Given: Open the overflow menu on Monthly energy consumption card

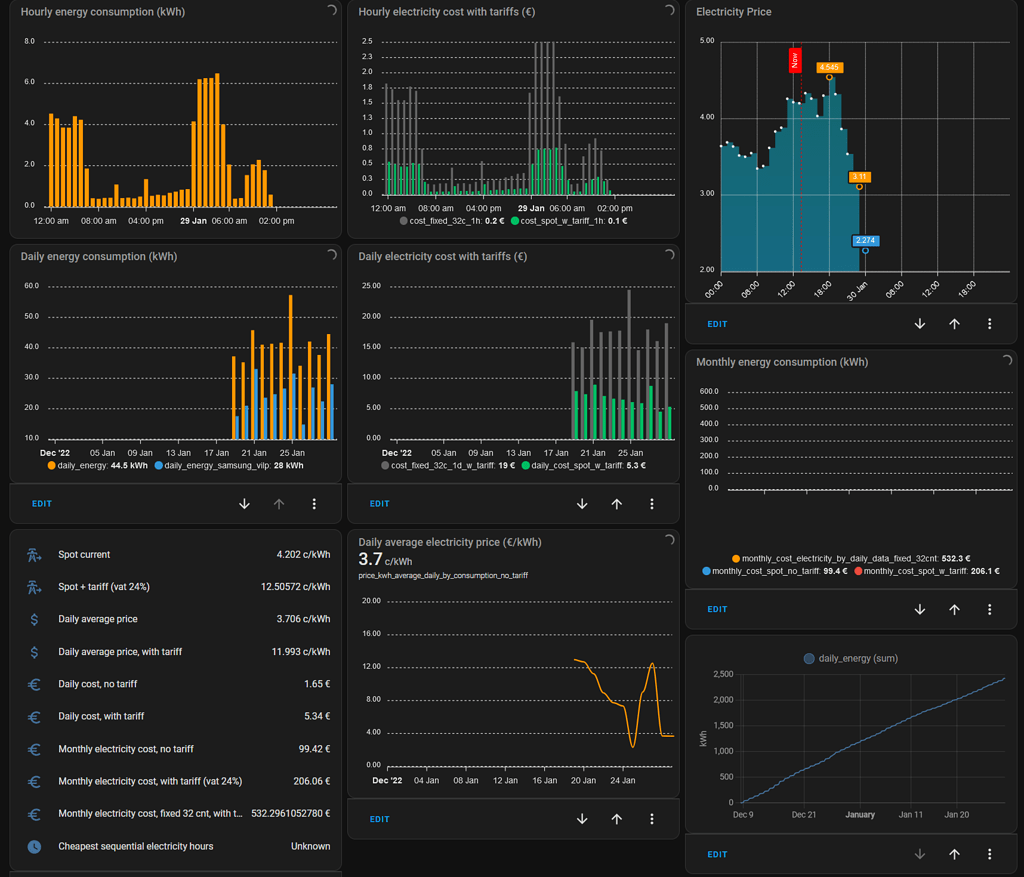Looking at the screenshot, I should tap(989, 608).
